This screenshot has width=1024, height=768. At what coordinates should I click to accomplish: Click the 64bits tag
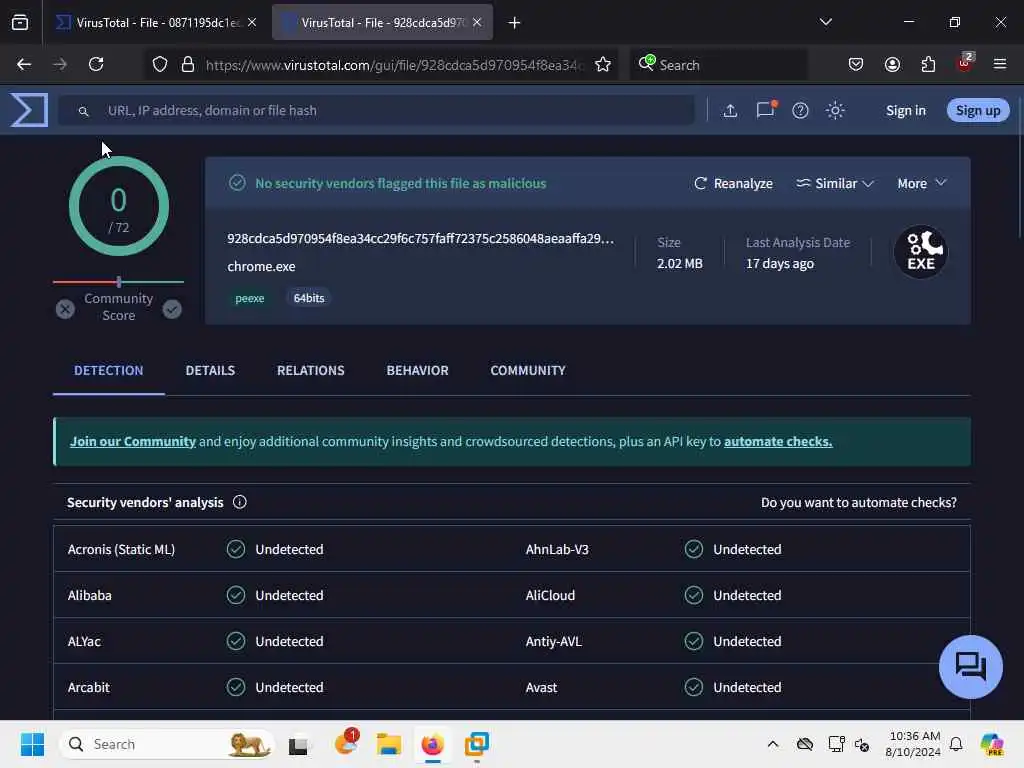pos(309,298)
